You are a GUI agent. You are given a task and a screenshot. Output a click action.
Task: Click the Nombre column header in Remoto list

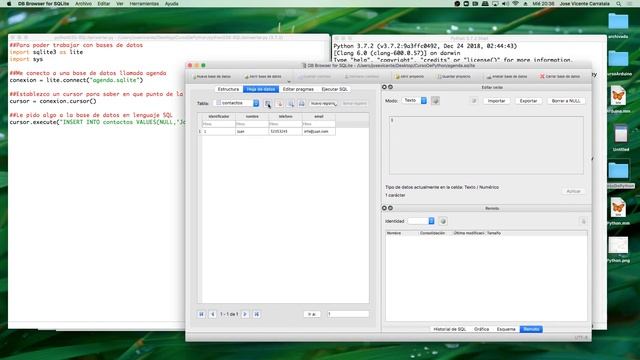(402, 233)
